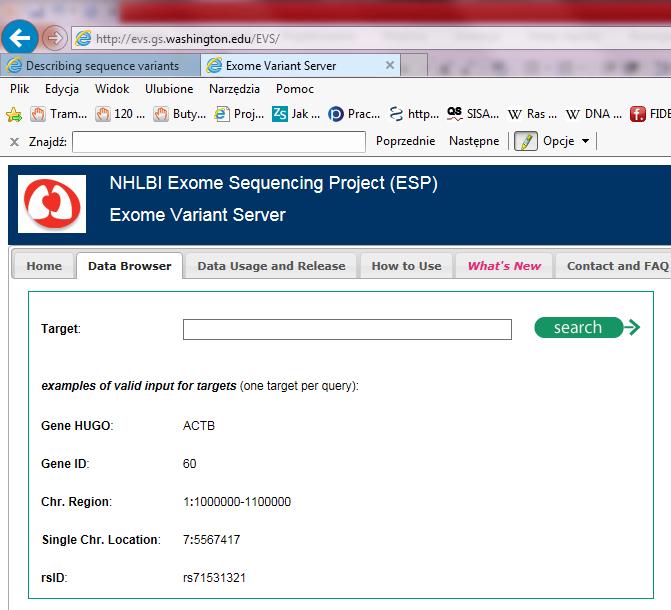Go to the Home site tab
The height and width of the screenshot is (610, 671).
point(44,266)
